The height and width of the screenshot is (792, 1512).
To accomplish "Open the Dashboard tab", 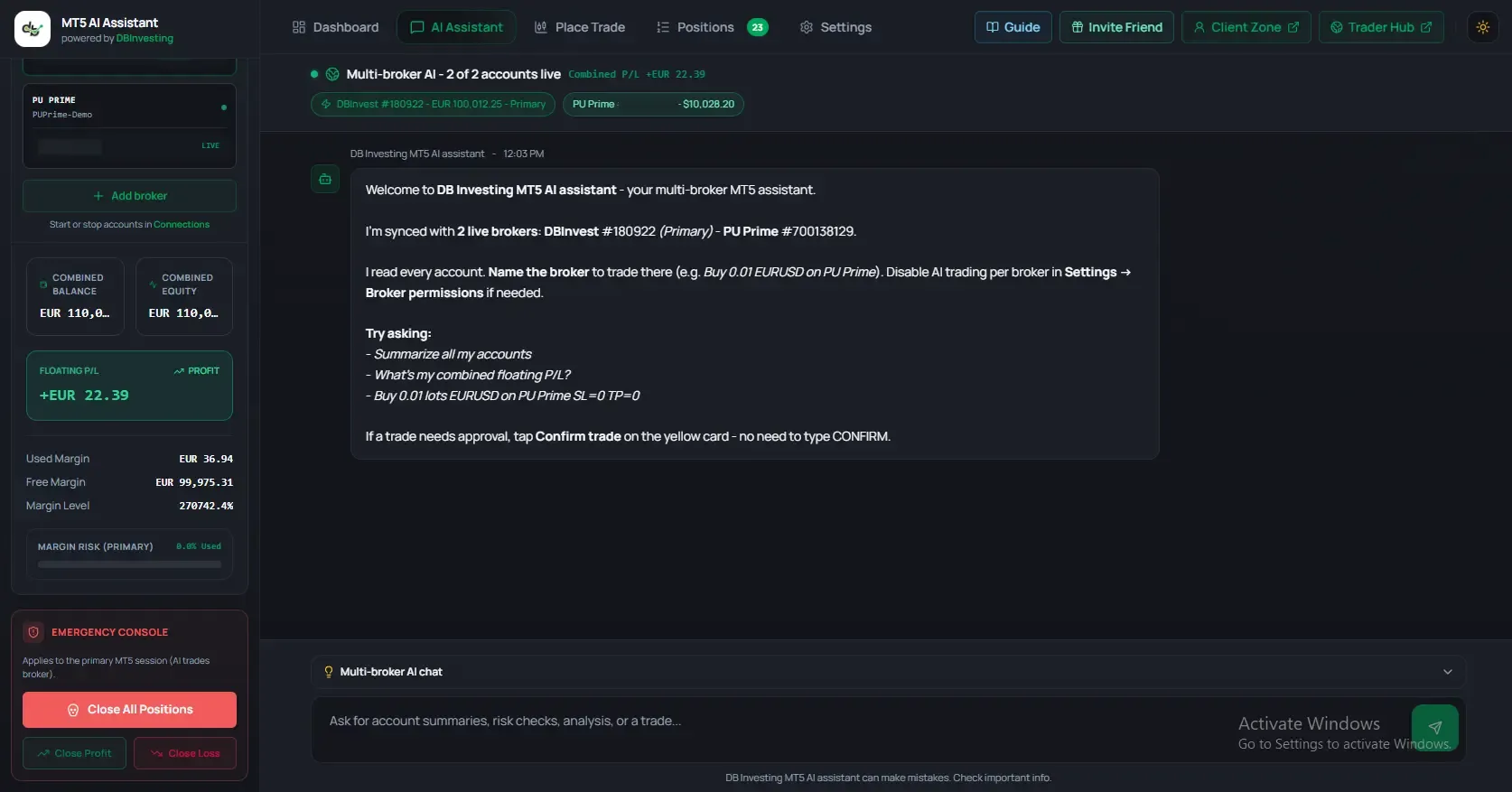I will tap(336, 27).
